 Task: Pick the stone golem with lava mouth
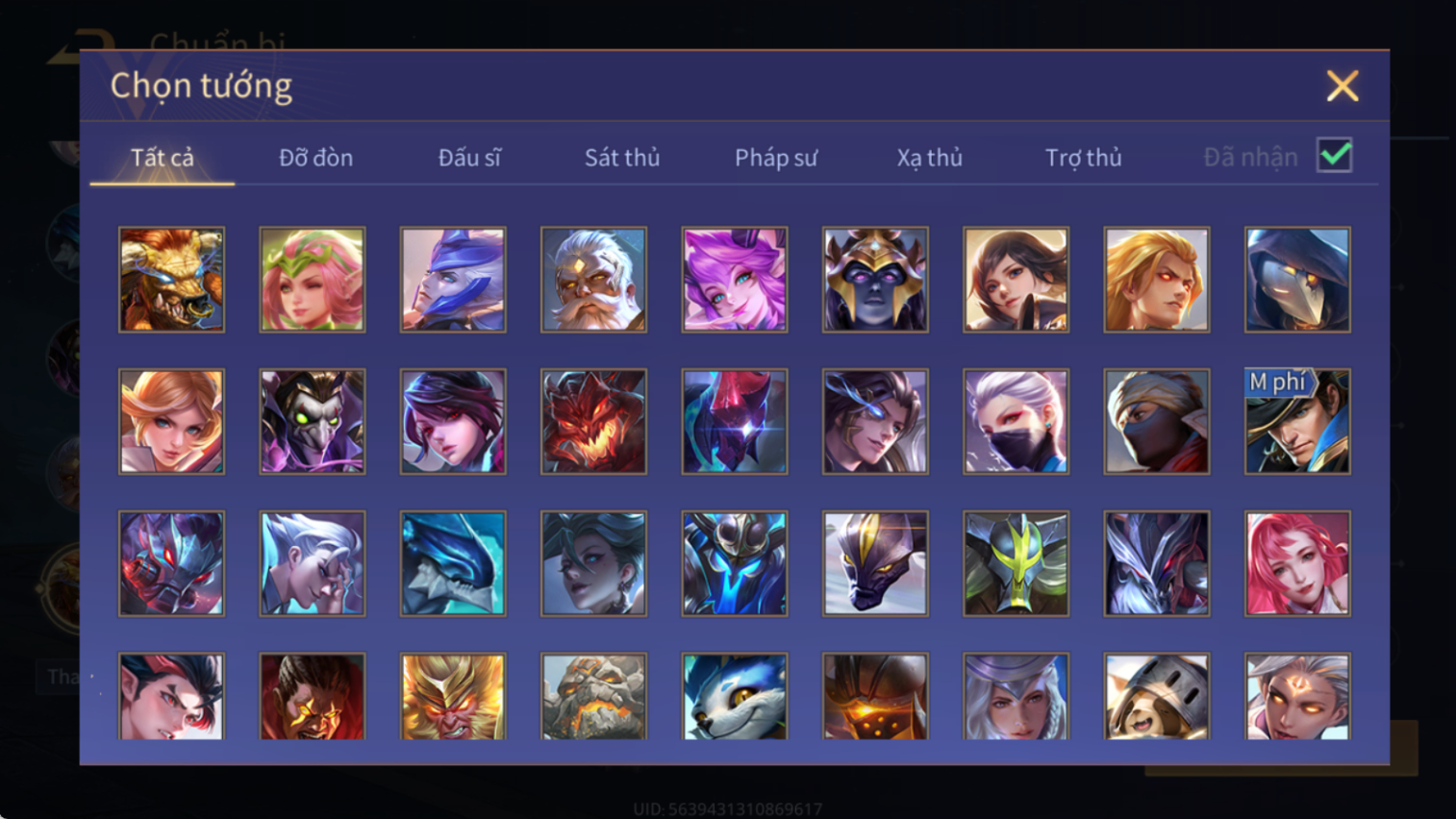click(593, 697)
